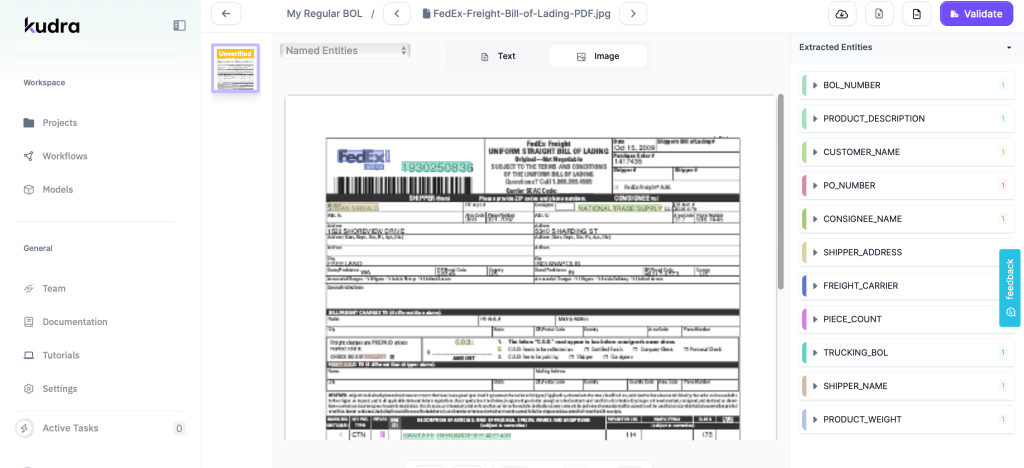Screen dimensions: 1024x468
Task: Switch to the Image view tab
Action: [597, 56]
